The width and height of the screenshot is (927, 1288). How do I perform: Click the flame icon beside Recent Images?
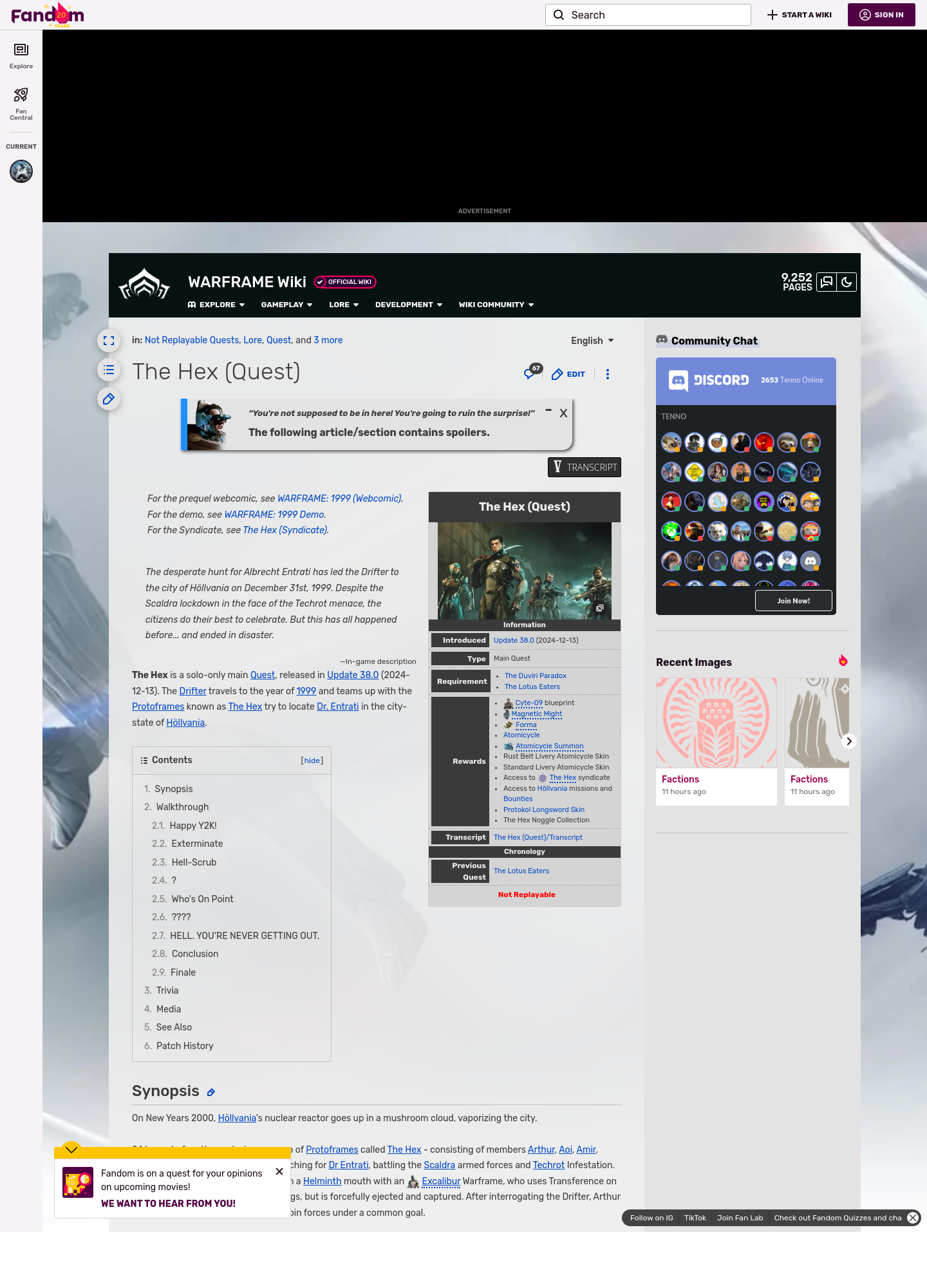[x=843, y=661]
